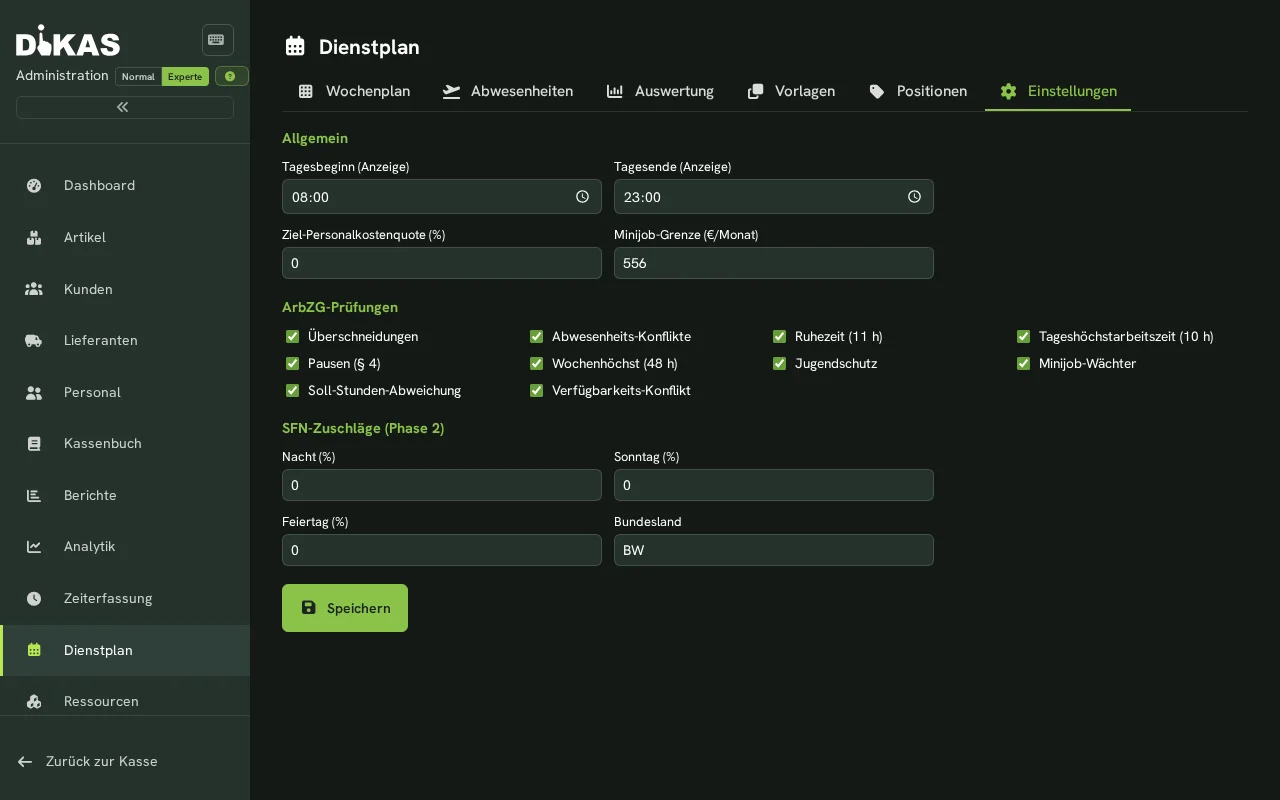Click the Bundesland field showing BW
The image size is (1280, 800).
click(774, 550)
